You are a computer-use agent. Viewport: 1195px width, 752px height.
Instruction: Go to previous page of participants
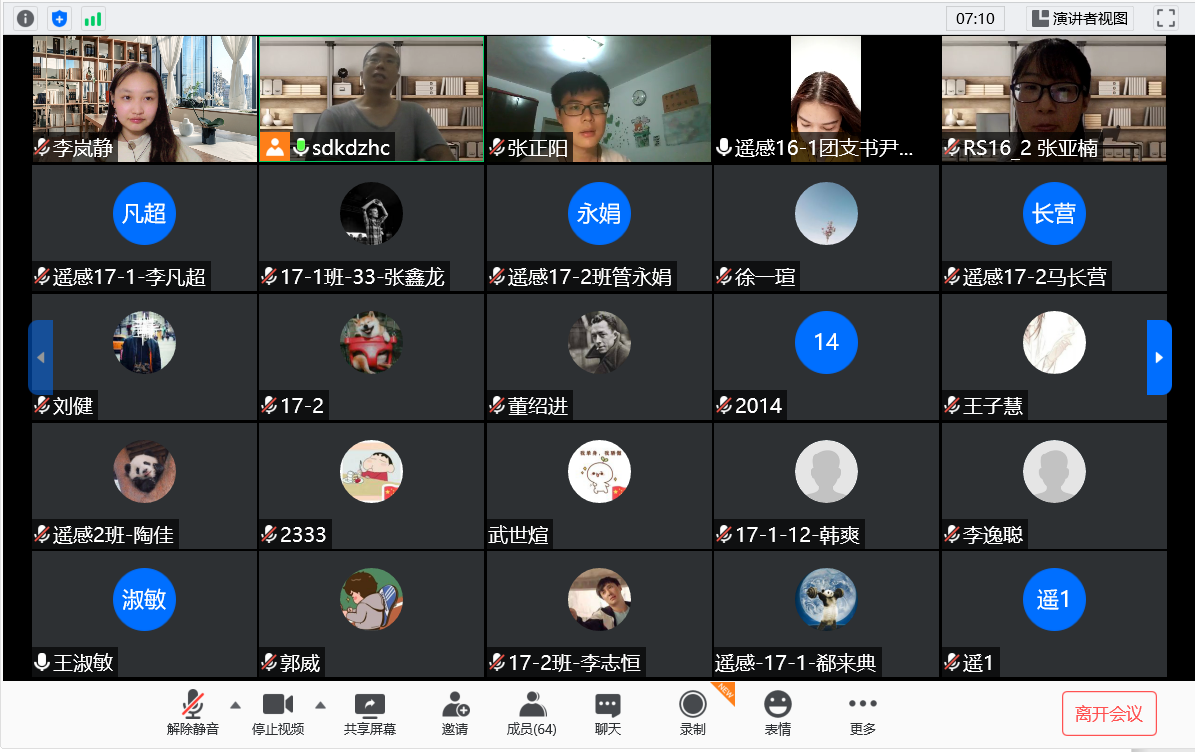pyautogui.click(x=41, y=357)
